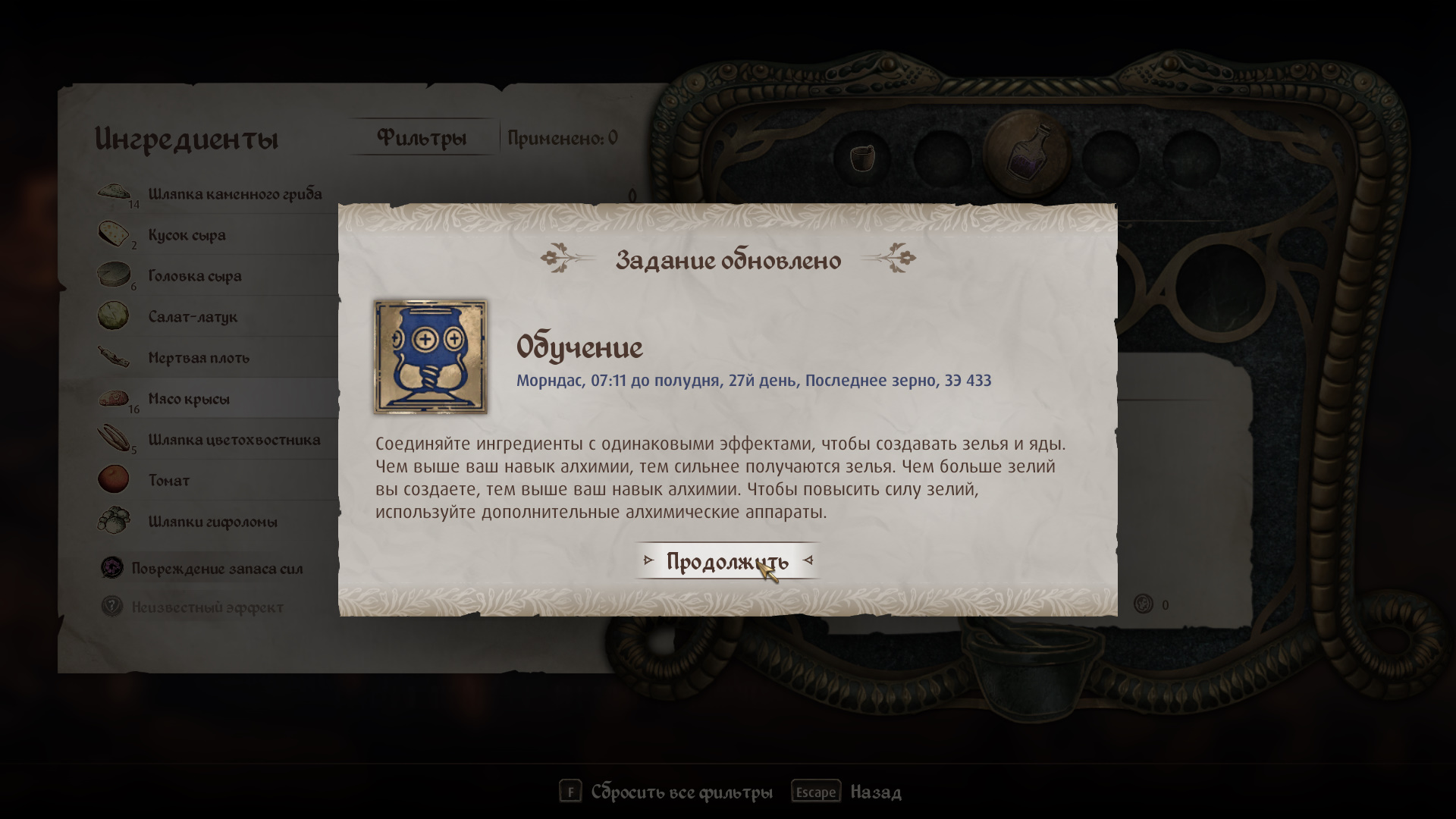Click the Продолжить button

pos(727,561)
